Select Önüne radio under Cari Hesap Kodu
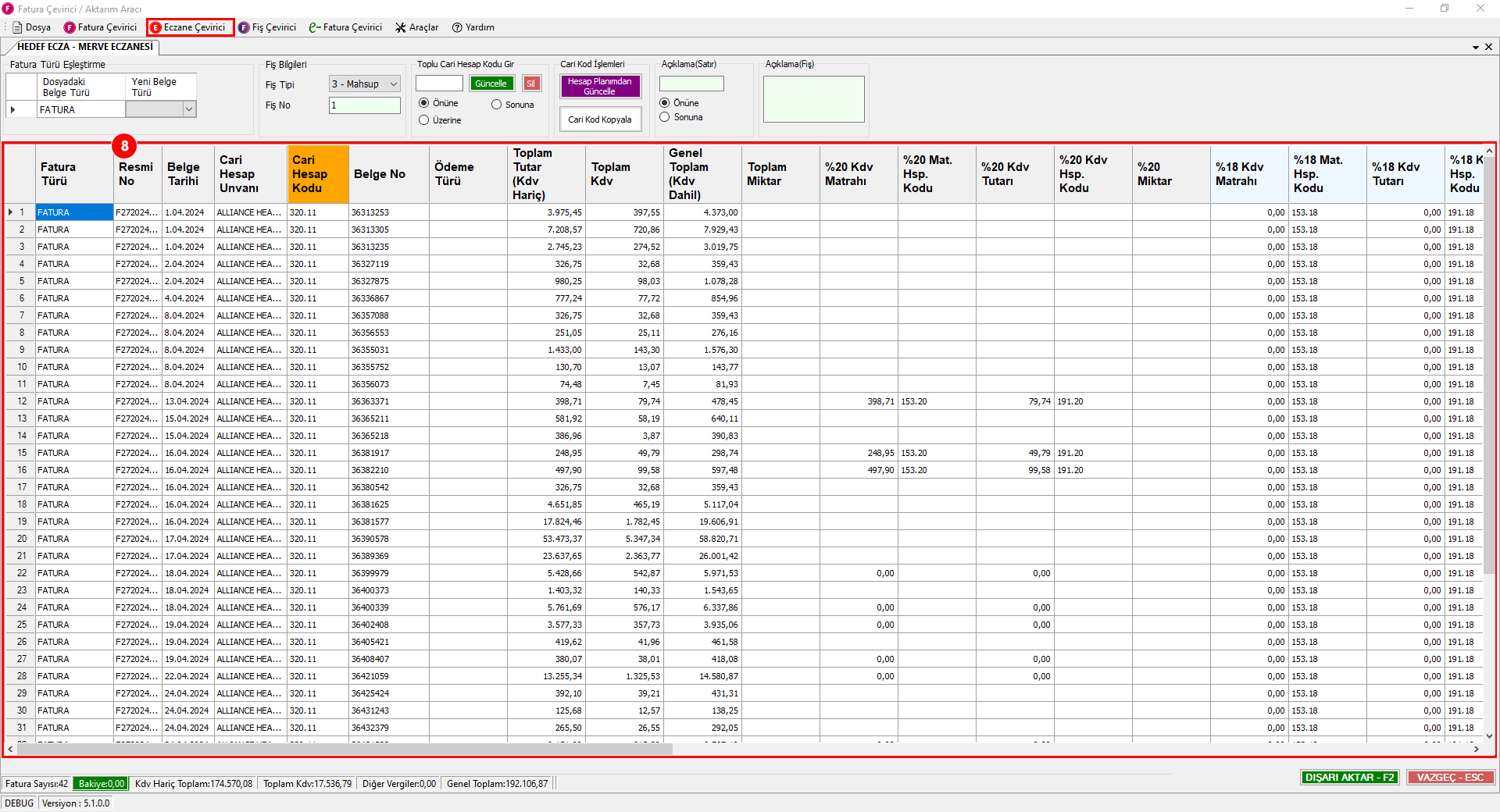1500x812 pixels. (423, 103)
